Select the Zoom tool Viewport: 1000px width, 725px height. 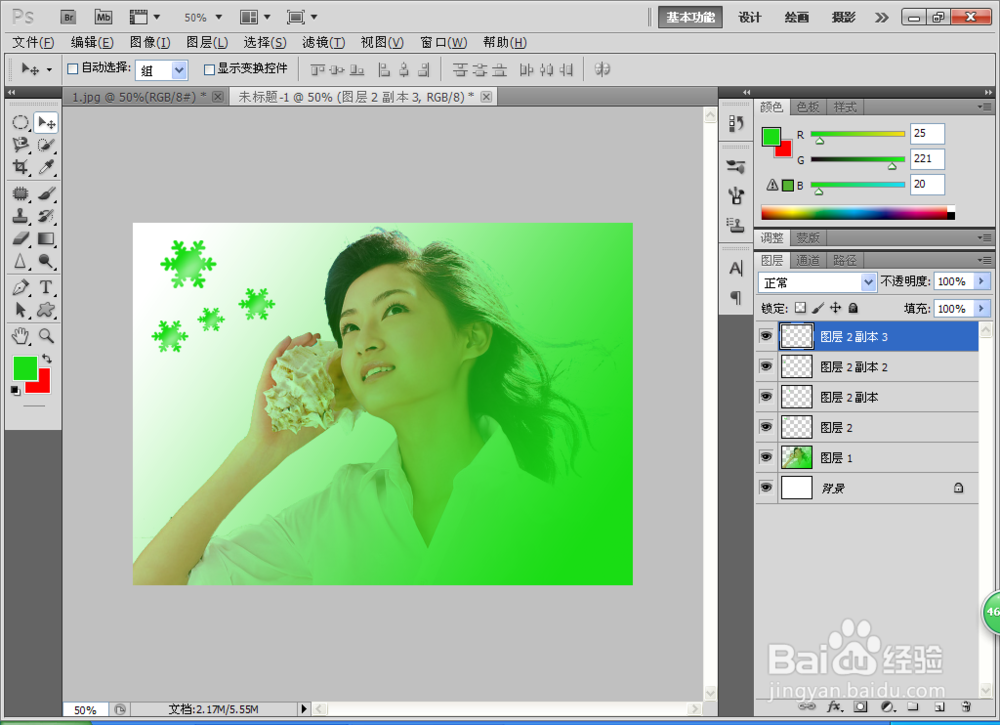coord(46,335)
